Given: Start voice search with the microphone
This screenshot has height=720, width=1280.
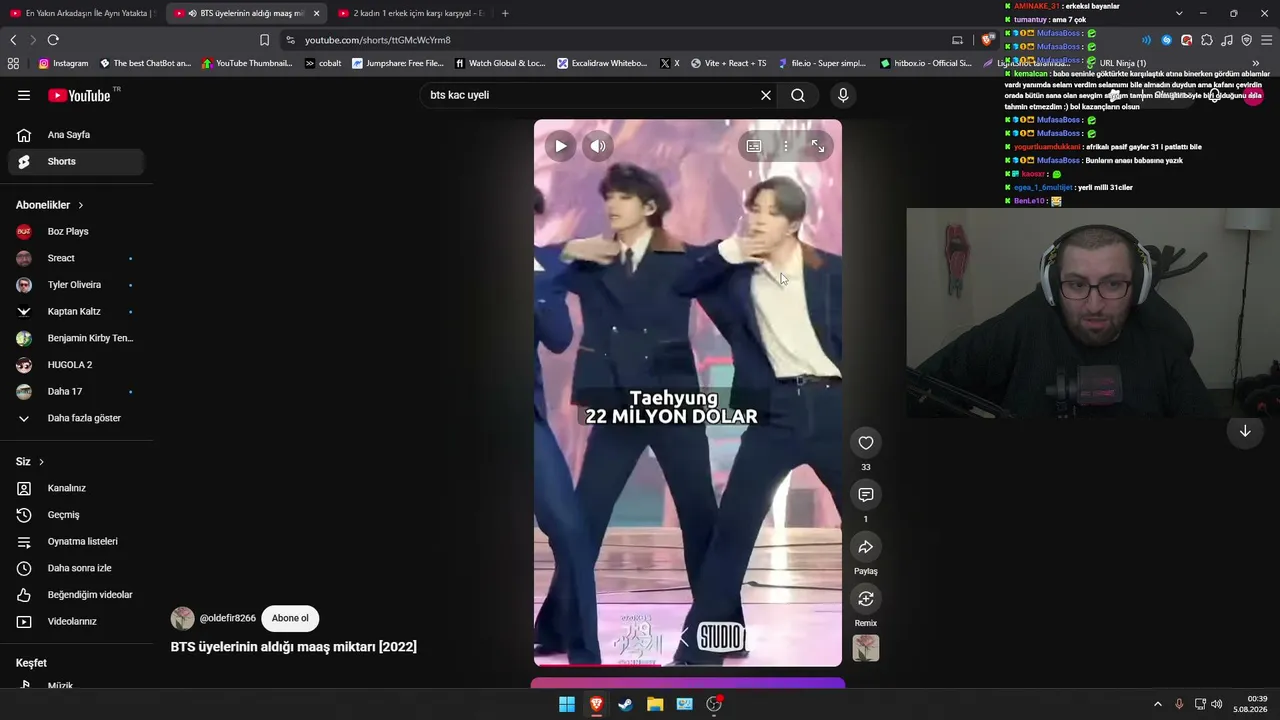Looking at the screenshot, I should pos(843,95).
